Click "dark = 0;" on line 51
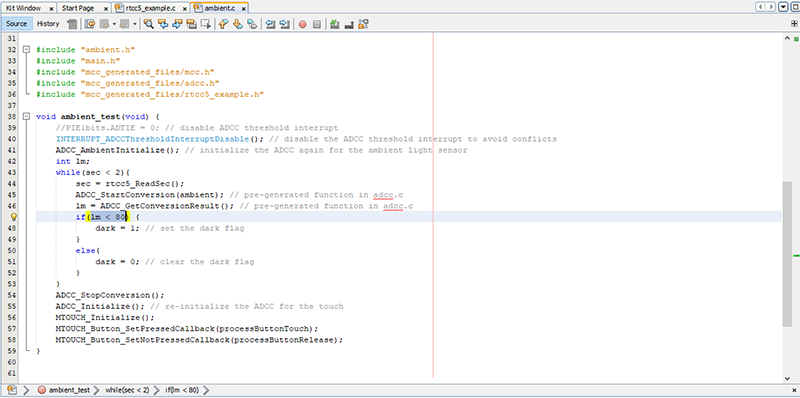800x398 pixels. 117,262
